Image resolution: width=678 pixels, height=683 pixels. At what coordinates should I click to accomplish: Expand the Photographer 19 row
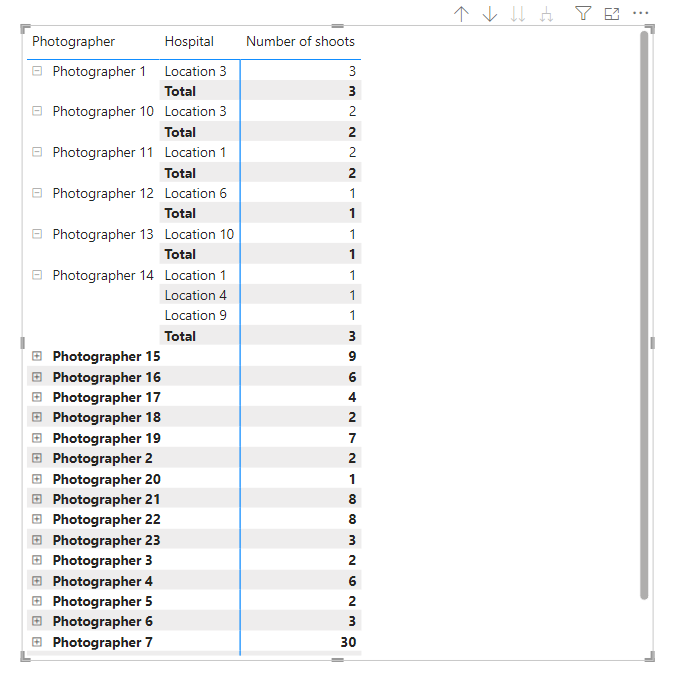click(37, 438)
